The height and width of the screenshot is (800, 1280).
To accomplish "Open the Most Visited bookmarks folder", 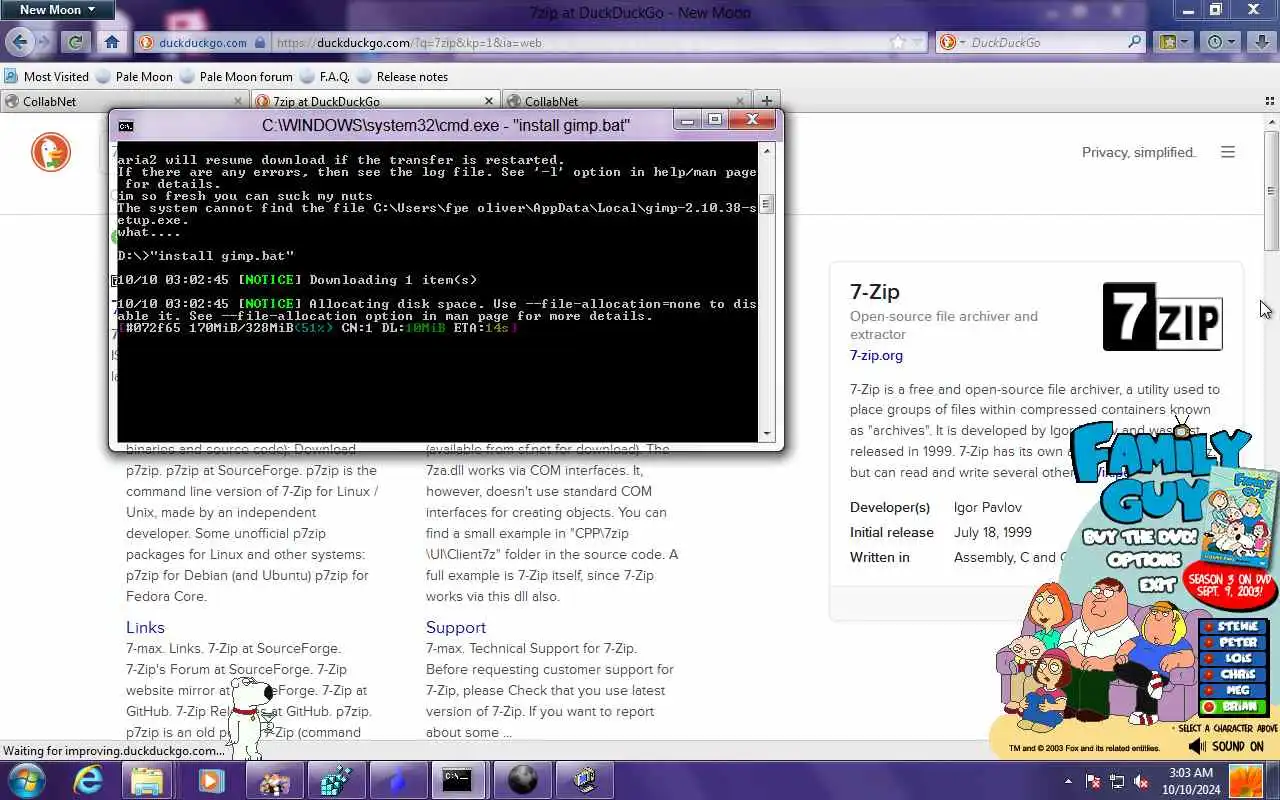I will tap(46, 77).
